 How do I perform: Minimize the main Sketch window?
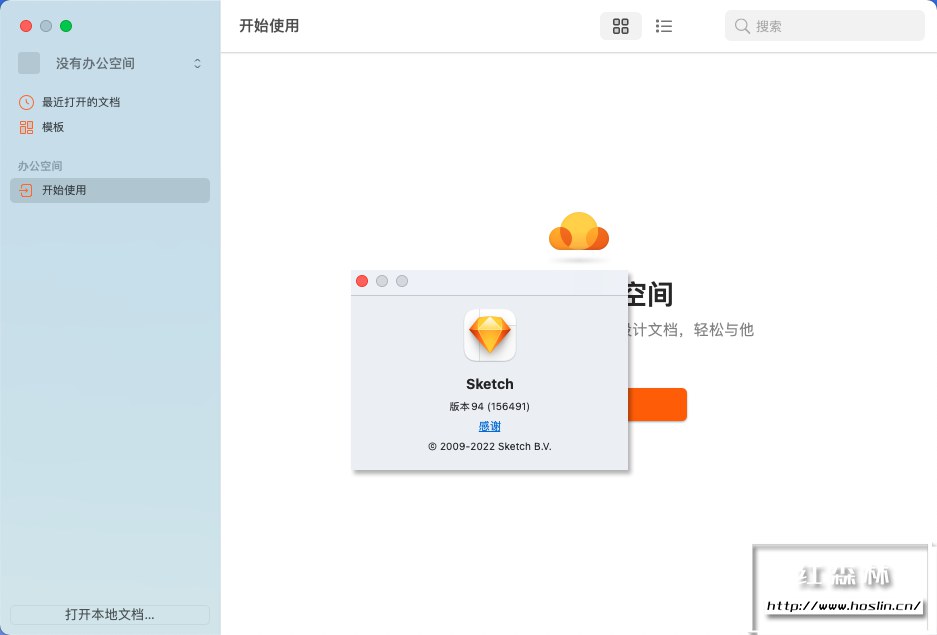click(x=46, y=26)
